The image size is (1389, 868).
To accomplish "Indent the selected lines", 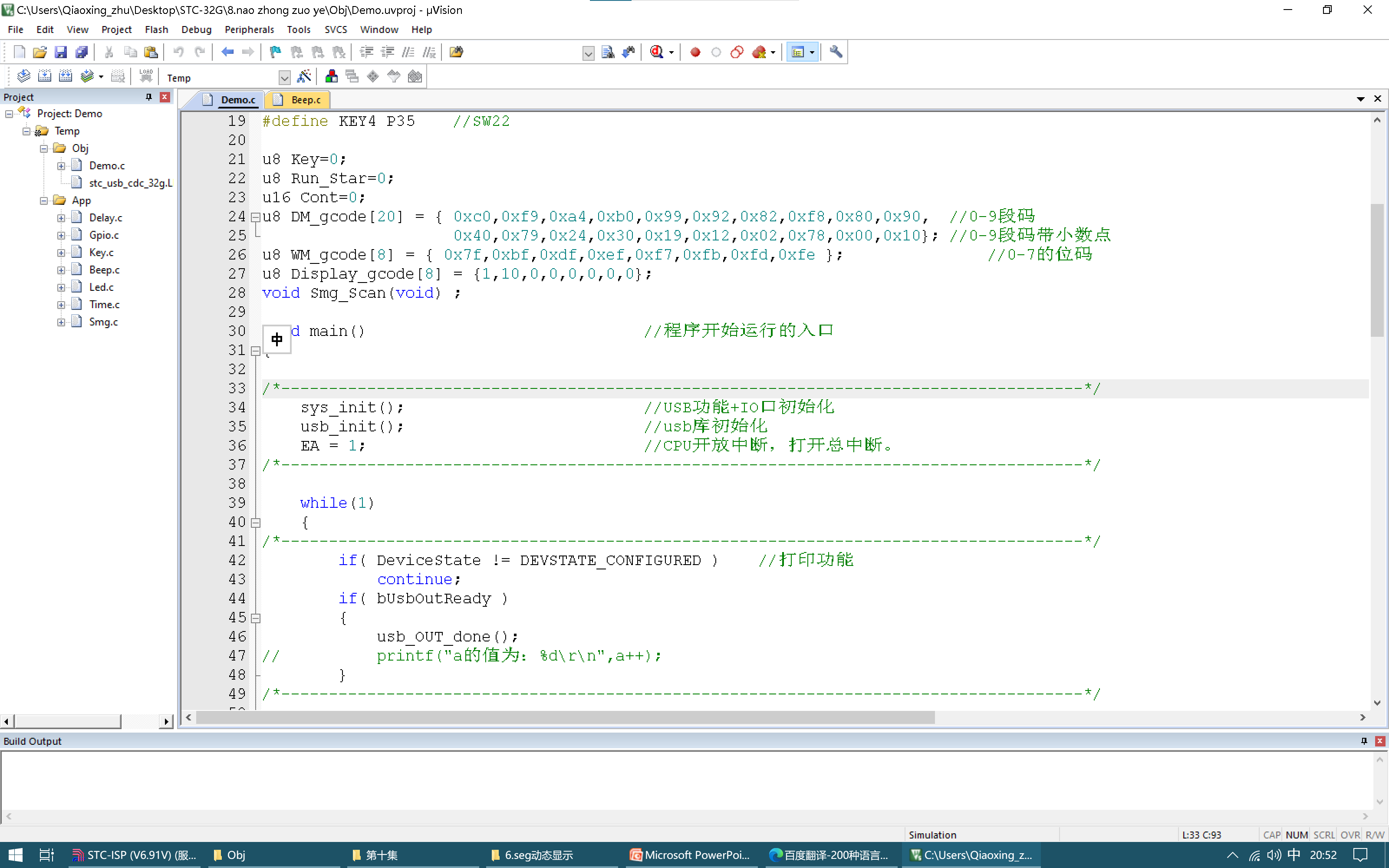I will [367, 52].
